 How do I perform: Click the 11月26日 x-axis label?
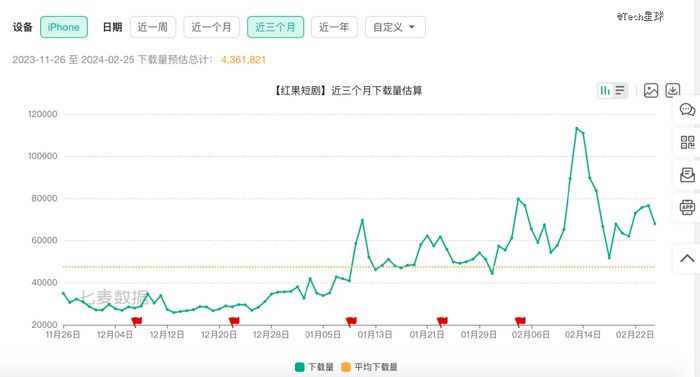click(x=63, y=335)
